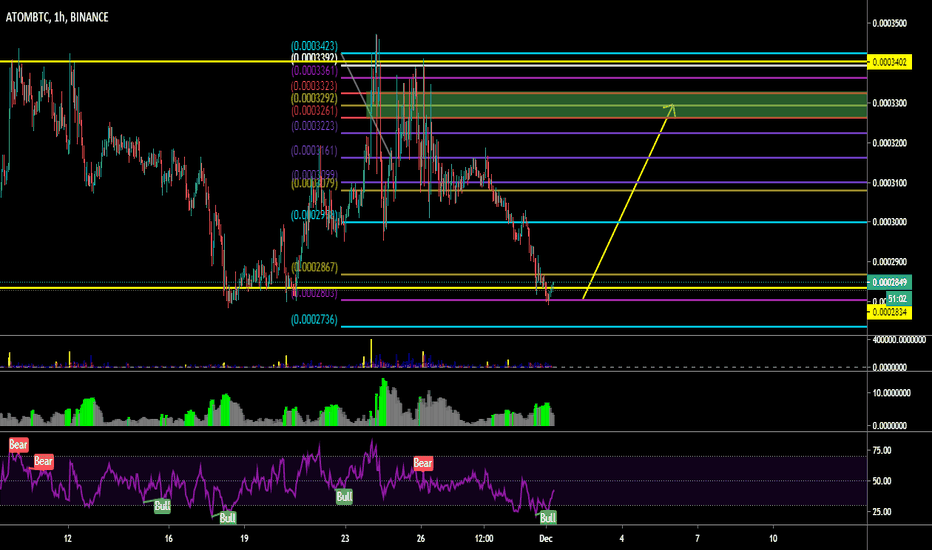Screen dimensions: 932x550
Task: Click the 75.00 RSI axis value
Action: click(x=881, y=451)
